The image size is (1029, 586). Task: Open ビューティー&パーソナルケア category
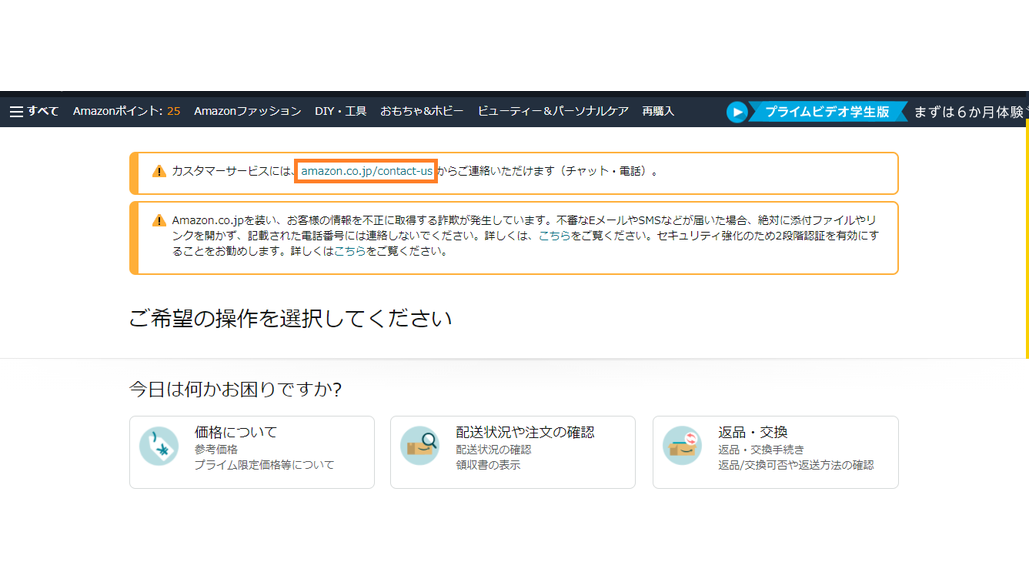pyautogui.click(x=552, y=112)
